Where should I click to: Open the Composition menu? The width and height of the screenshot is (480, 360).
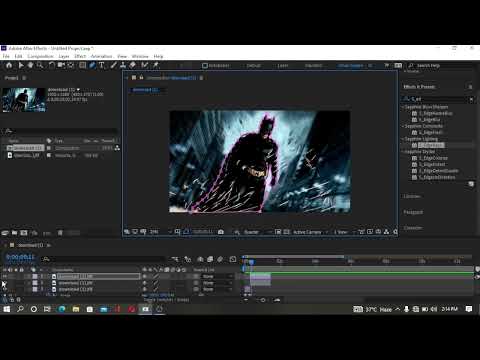pos(40,56)
